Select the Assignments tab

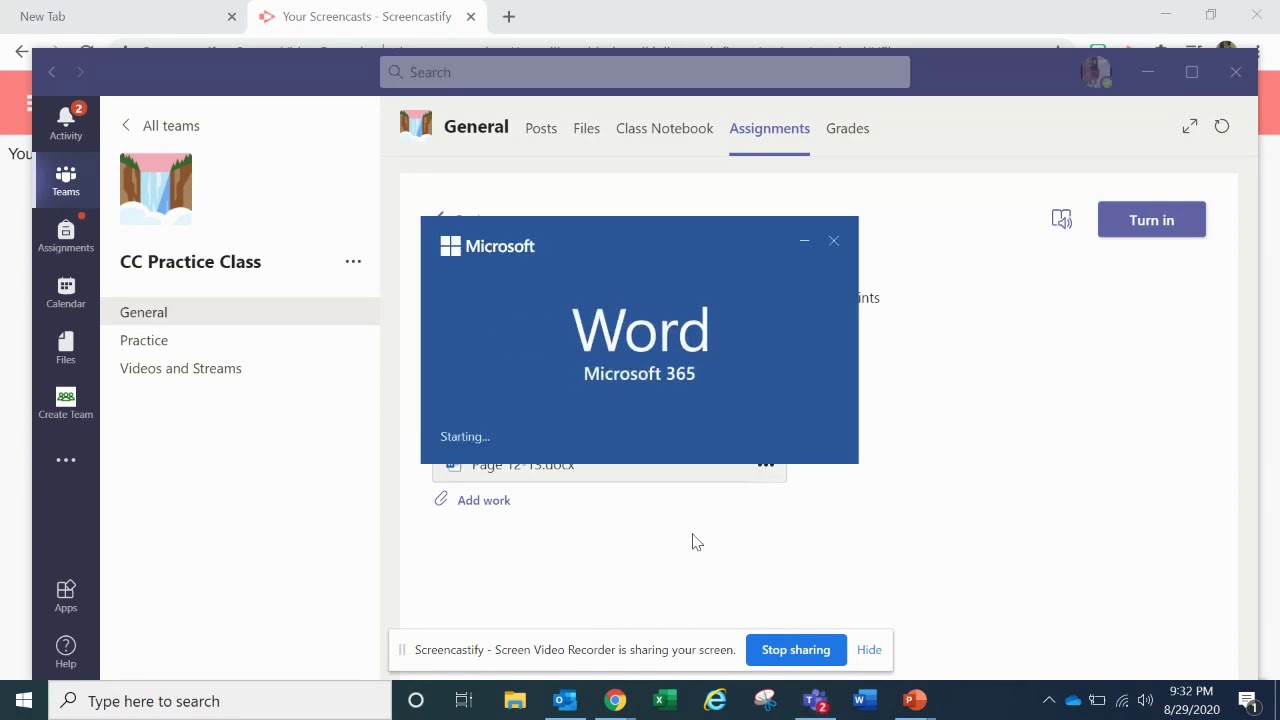[770, 128]
